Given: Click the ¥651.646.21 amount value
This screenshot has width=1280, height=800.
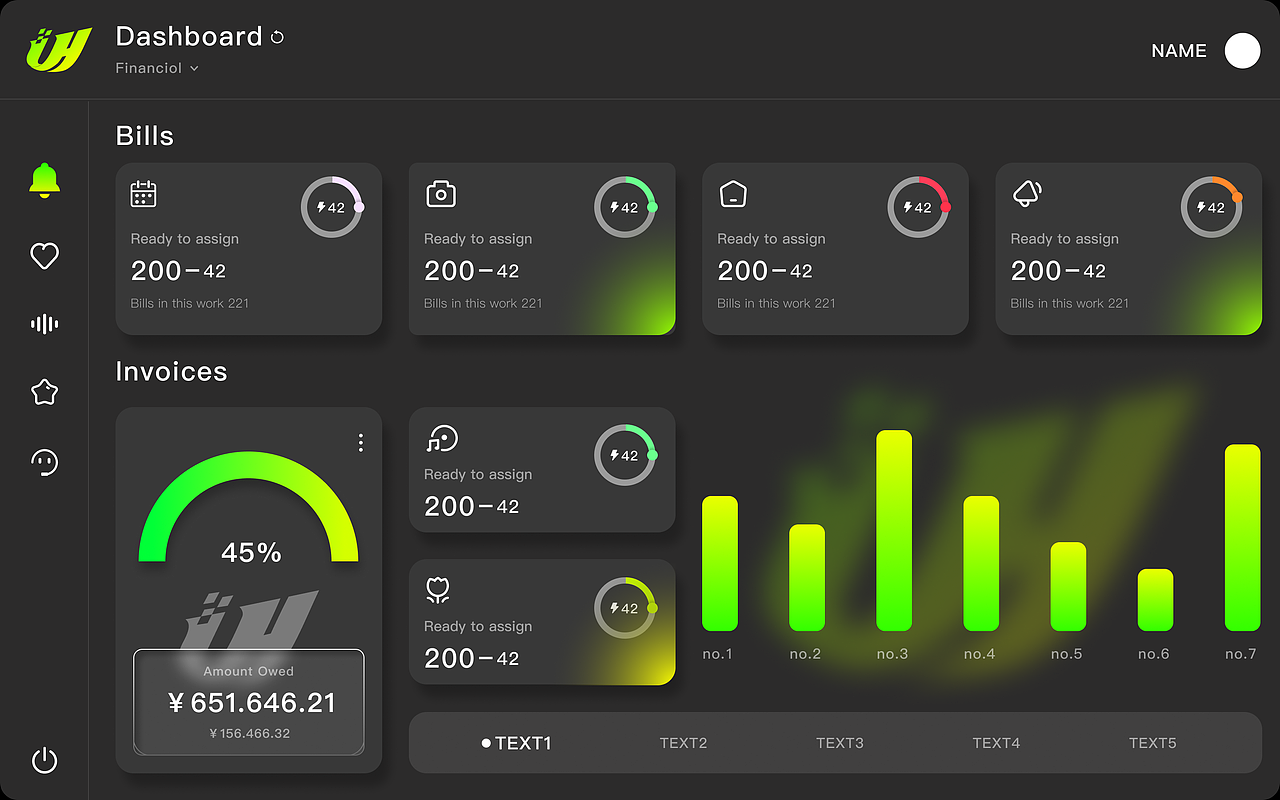Looking at the screenshot, I should click(x=252, y=703).
